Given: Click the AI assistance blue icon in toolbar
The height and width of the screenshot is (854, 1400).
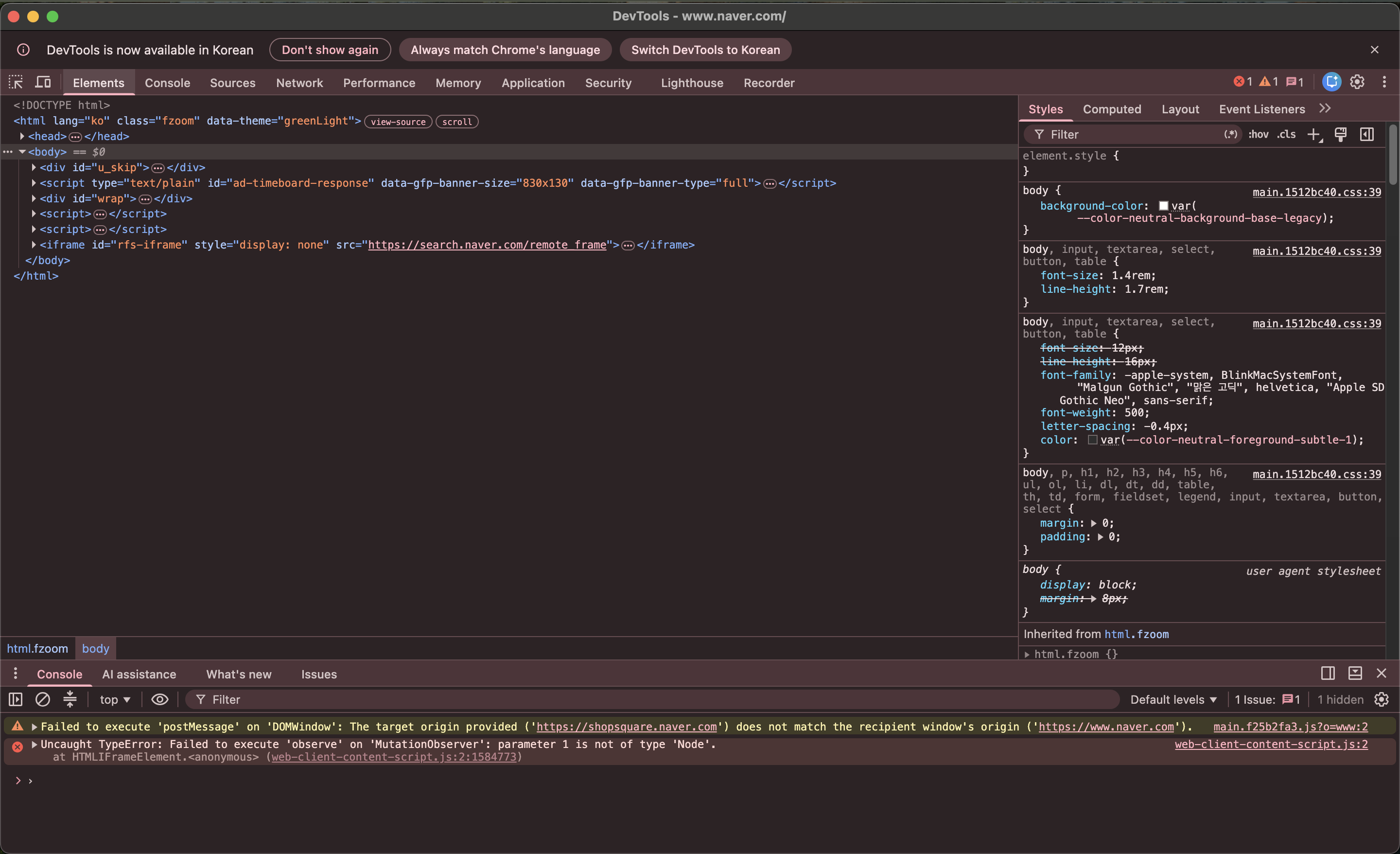Looking at the screenshot, I should (x=1331, y=83).
